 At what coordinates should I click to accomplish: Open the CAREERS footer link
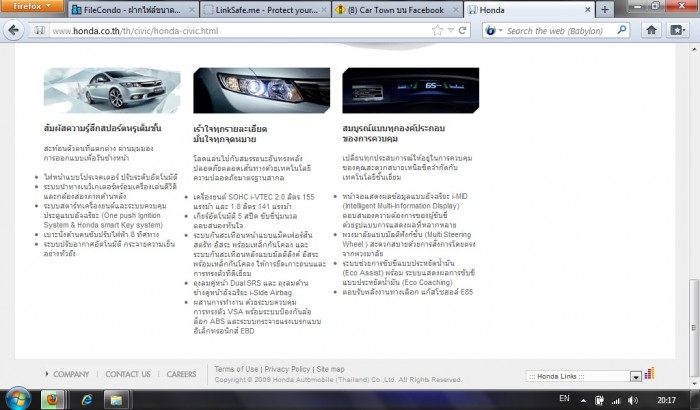pos(181,374)
